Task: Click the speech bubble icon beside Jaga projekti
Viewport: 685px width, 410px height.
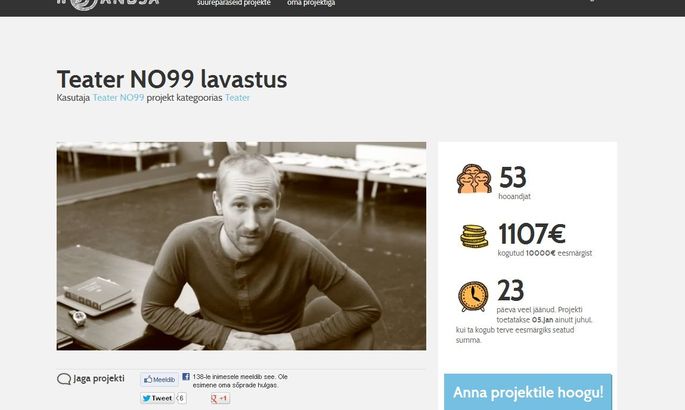Action: (64, 379)
